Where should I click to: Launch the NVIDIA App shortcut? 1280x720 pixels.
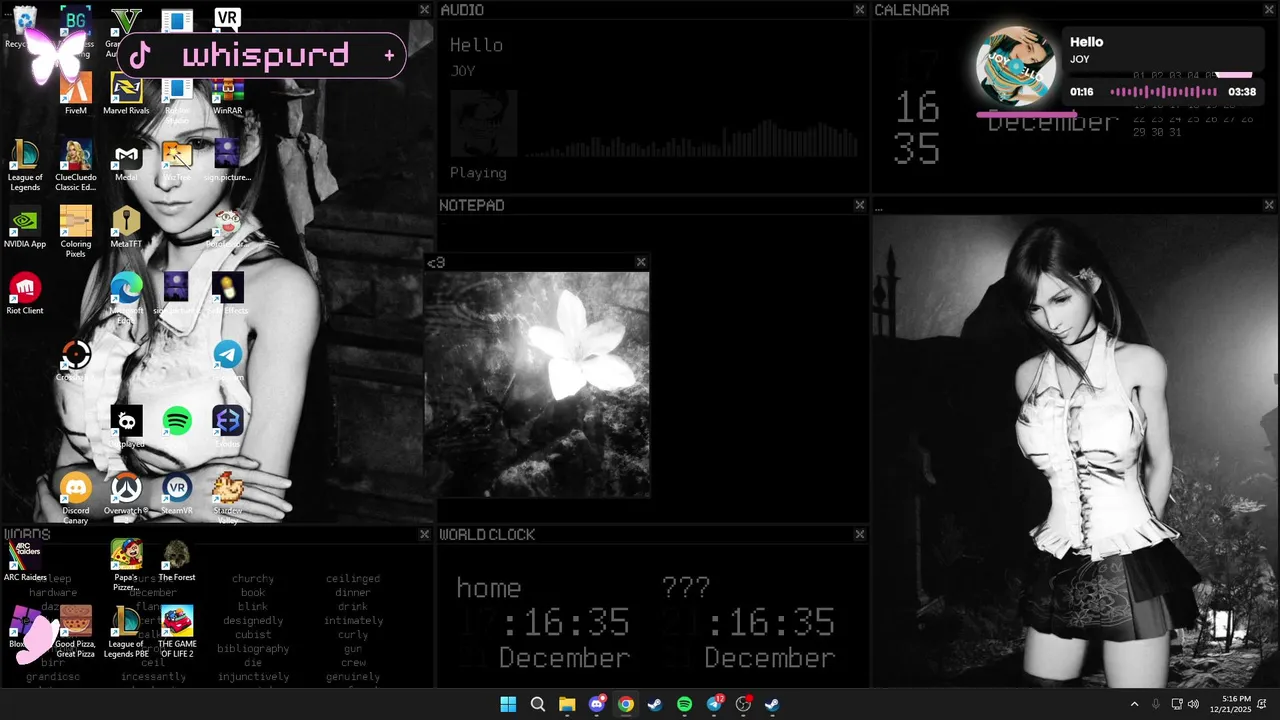point(25,228)
